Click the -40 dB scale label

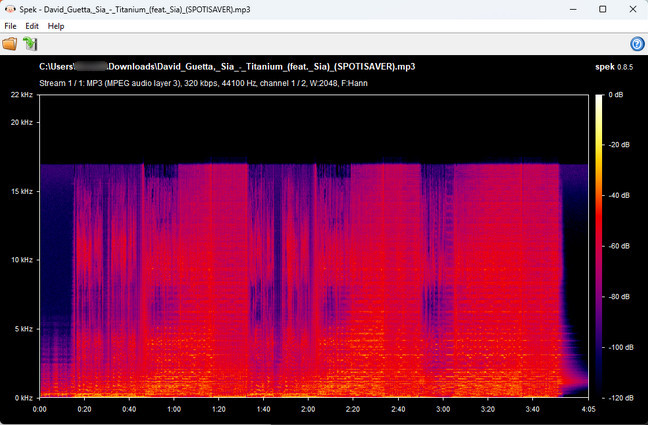(619, 195)
